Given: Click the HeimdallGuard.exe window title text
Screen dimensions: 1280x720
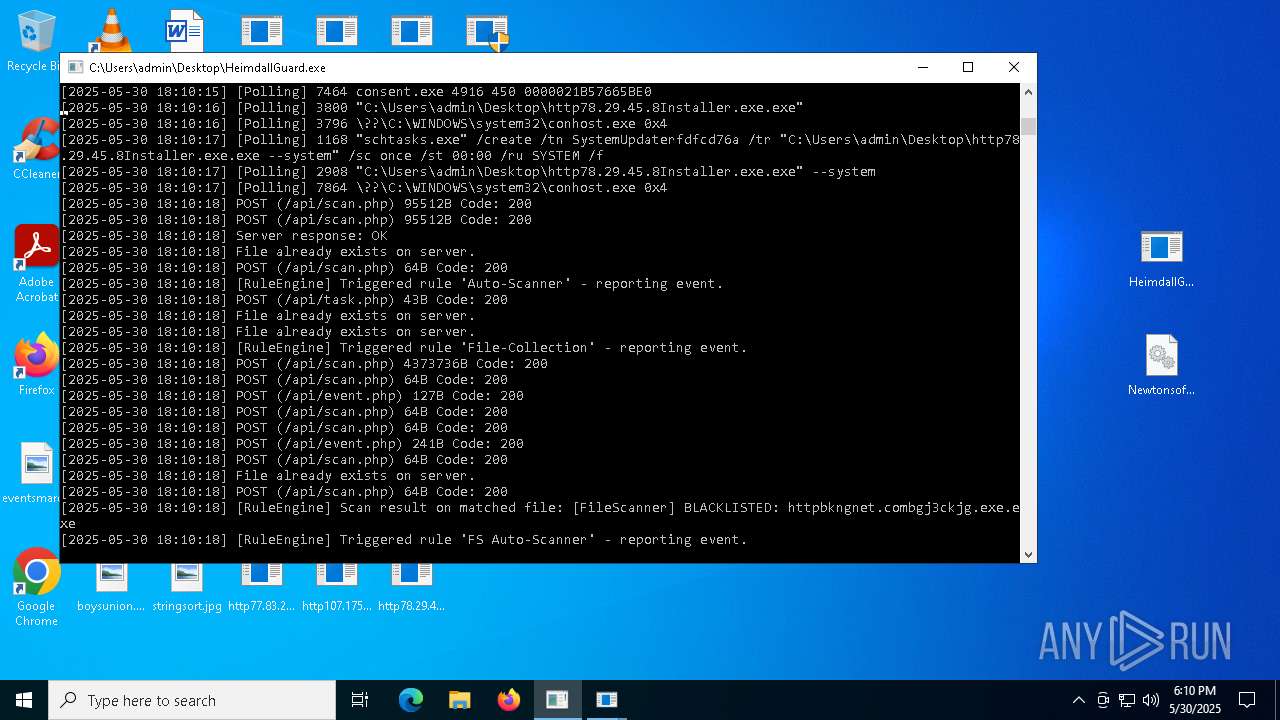Looking at the screenshot, I should point(207,67).
